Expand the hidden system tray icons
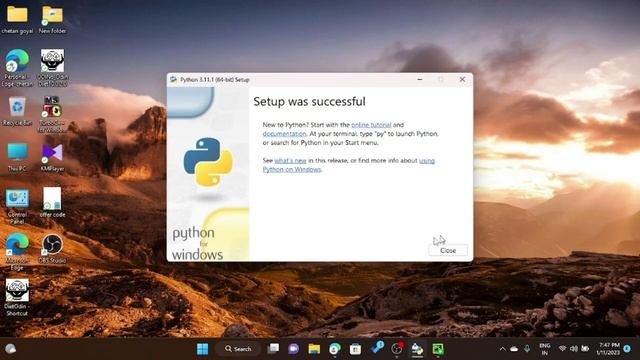This screenshot has height=360, width=640. 502,349
